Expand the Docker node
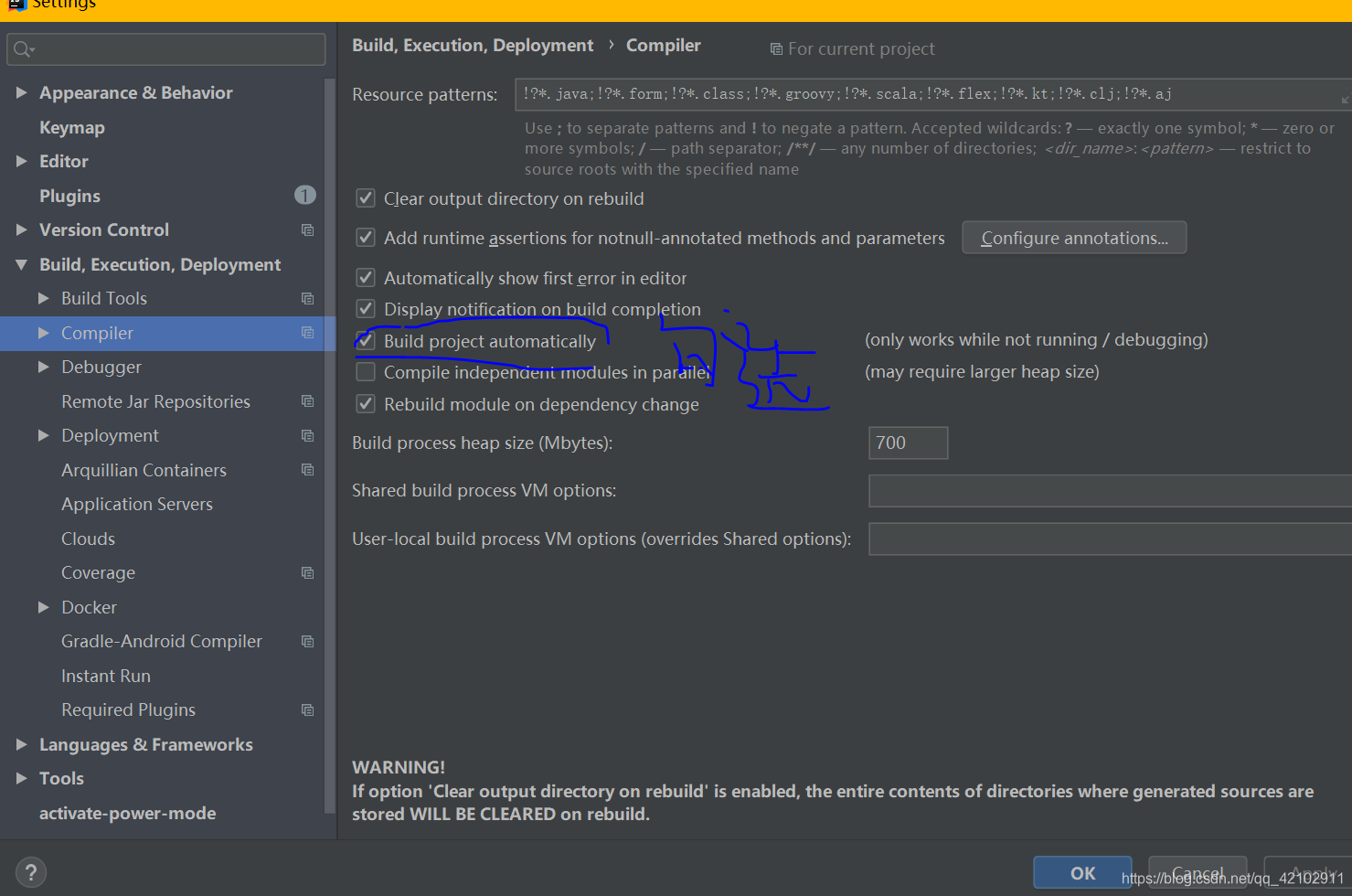Screen dimensions: 1352x896 coord(43,607)
